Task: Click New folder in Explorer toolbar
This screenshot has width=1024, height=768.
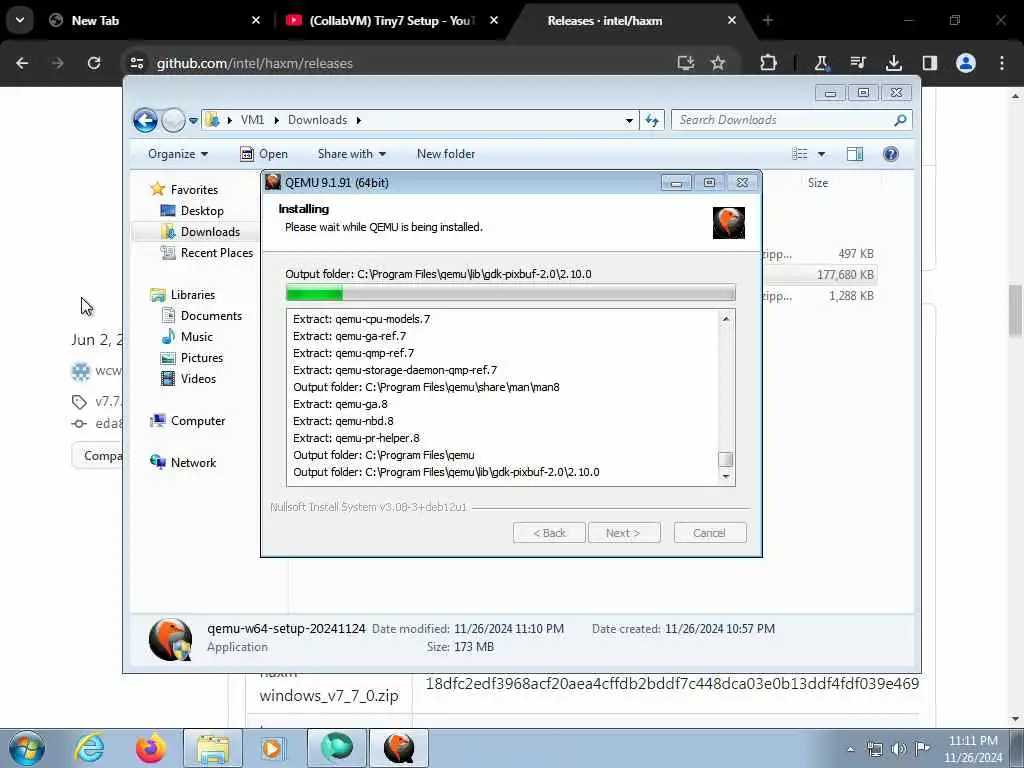Action: [x=446, y=154]
